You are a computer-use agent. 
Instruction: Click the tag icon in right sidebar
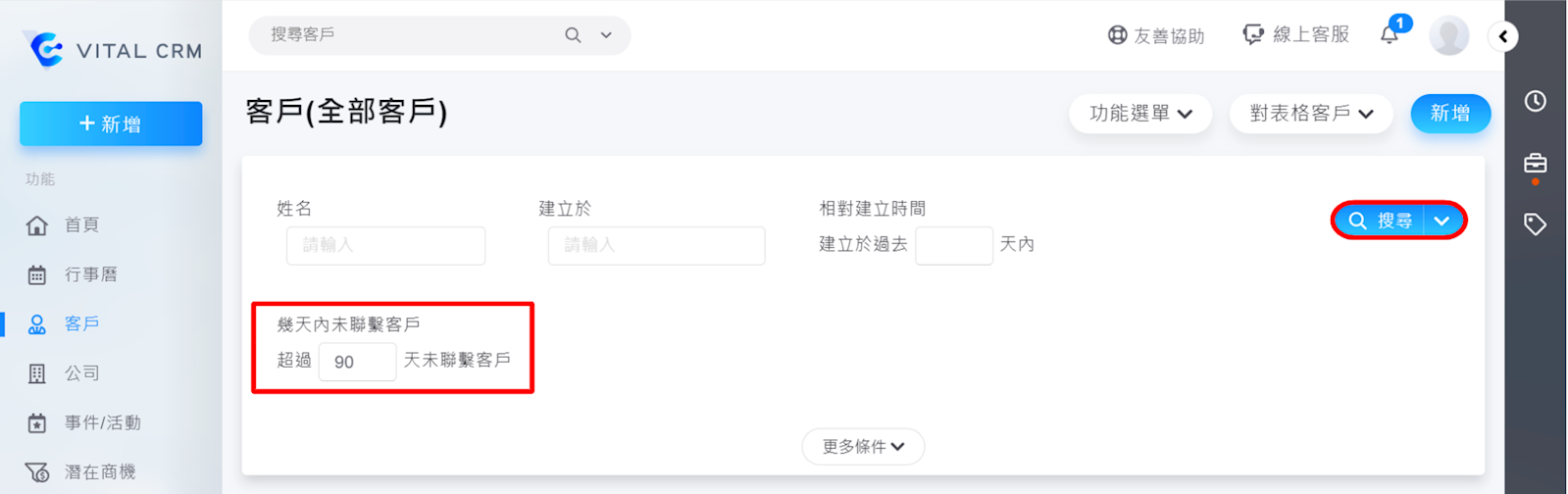(1535, 224)
